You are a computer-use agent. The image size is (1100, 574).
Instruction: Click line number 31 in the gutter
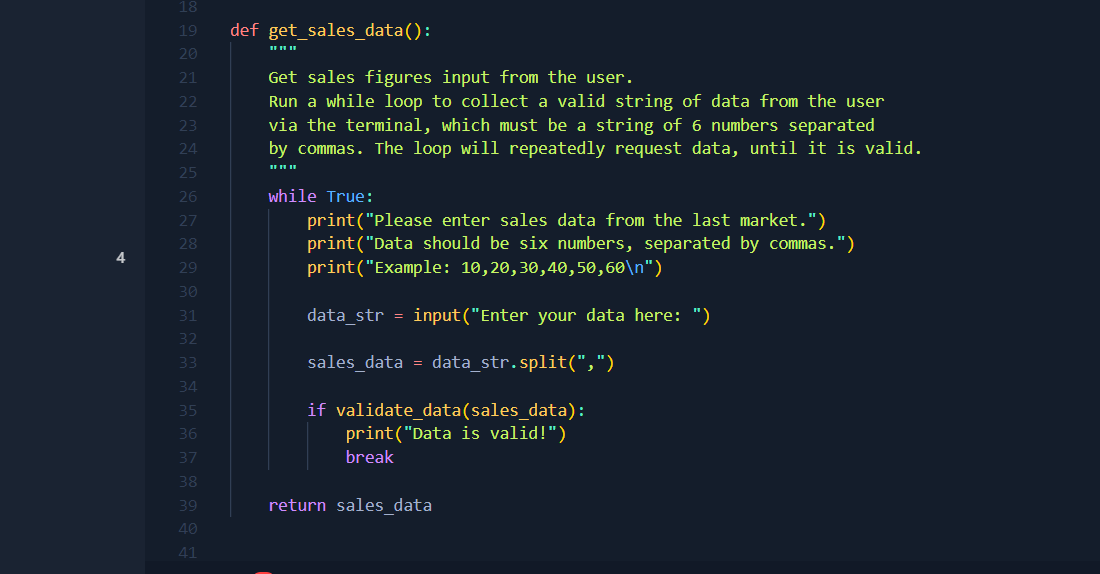(187, 316)
